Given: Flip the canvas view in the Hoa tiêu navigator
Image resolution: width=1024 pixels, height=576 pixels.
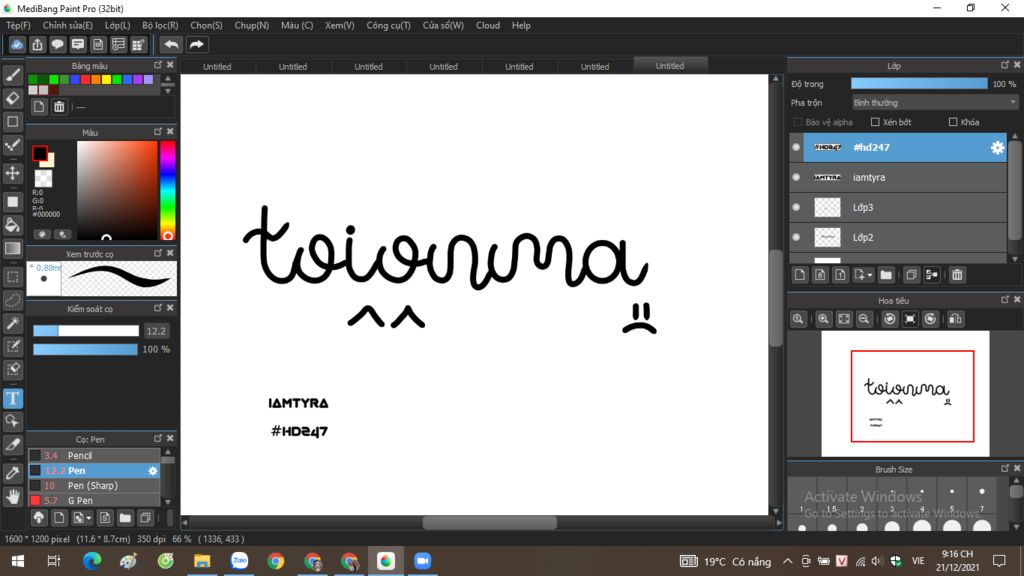Looking at the screenshot, I should click(x=955, y=319).
